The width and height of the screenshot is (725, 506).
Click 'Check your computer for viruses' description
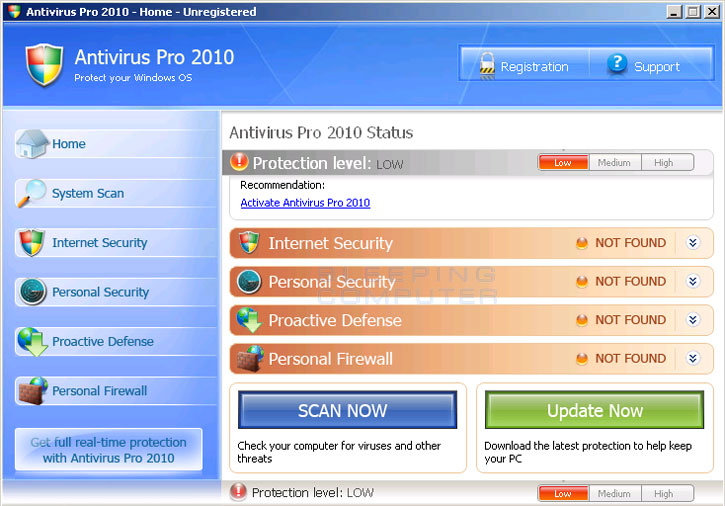[338, 452]
